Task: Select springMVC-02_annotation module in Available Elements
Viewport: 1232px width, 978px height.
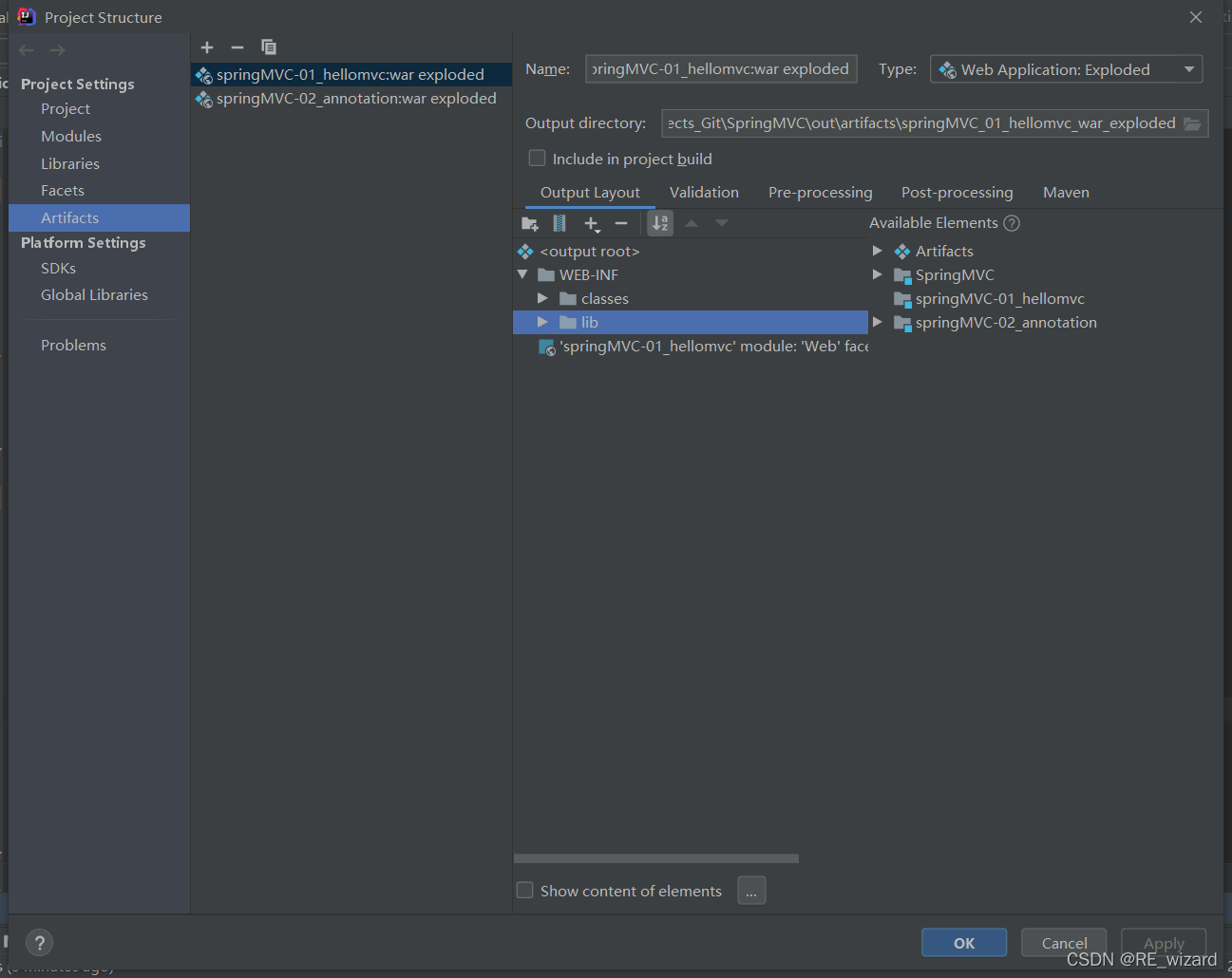Action: click(1006, 322)
